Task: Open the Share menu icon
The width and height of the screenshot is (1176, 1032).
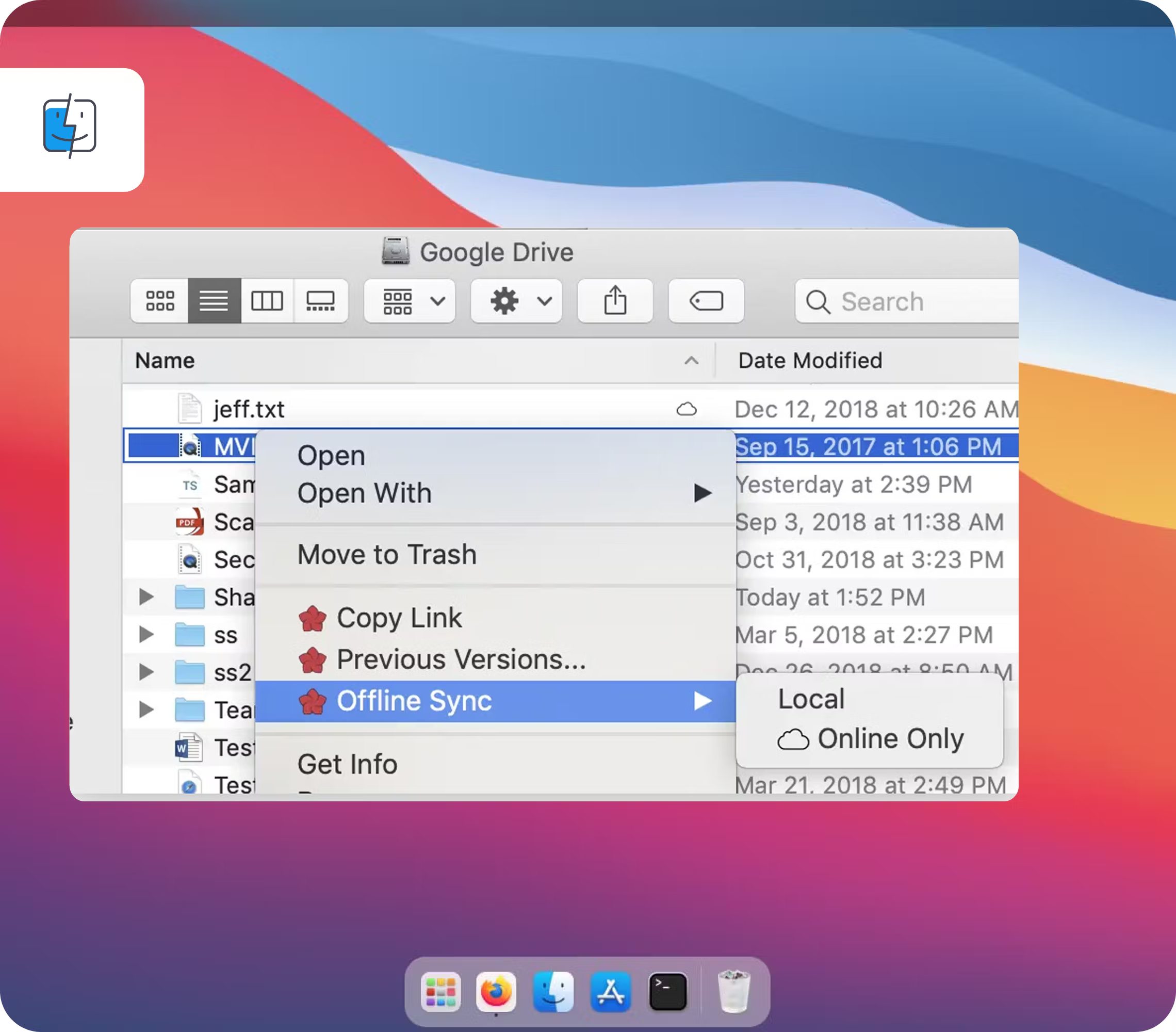Action: click(615, 300)
